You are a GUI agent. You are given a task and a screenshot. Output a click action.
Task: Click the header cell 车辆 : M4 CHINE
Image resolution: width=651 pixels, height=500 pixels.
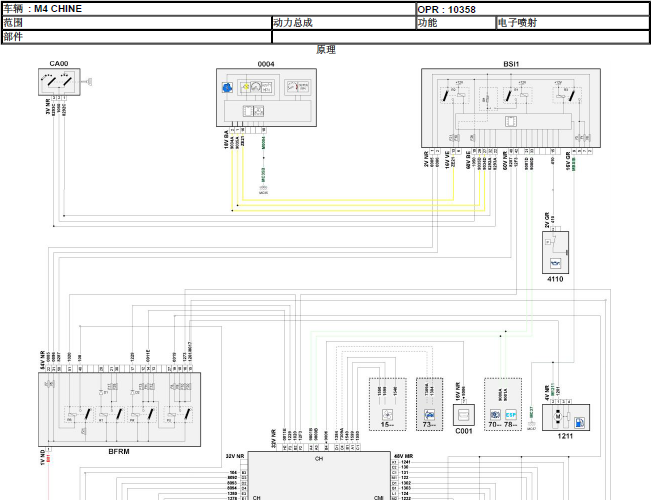coord(209,9)
